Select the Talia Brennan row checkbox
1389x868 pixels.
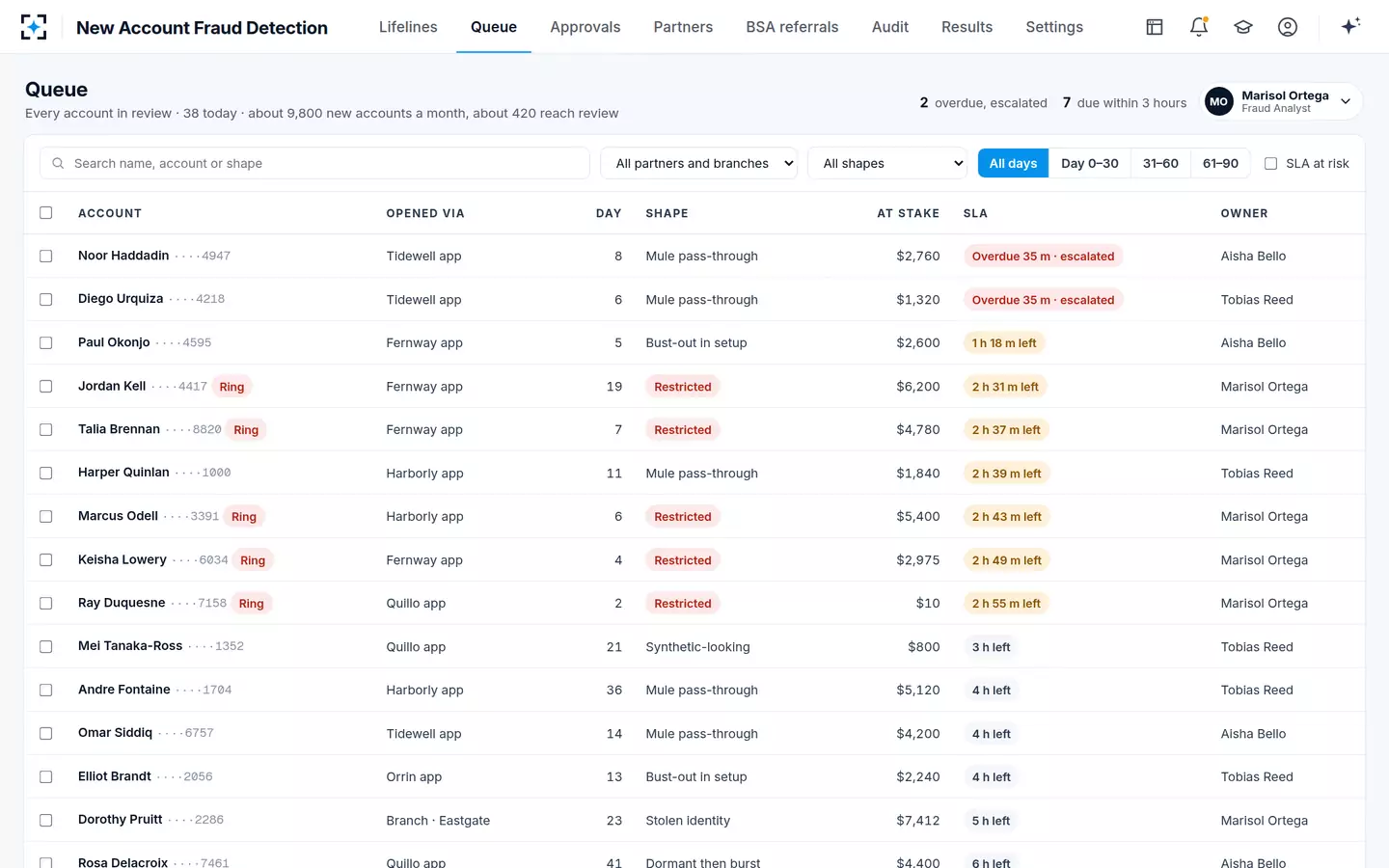pos(45,429)
